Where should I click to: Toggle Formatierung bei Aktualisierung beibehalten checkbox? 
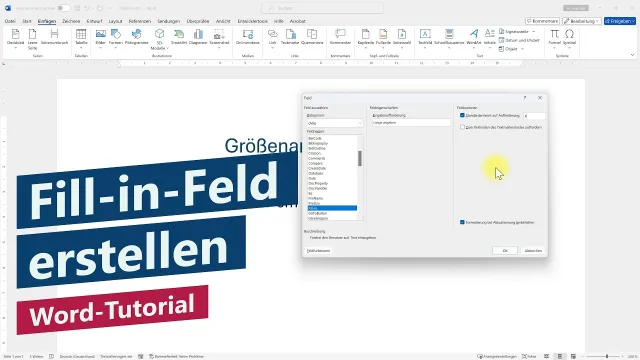tap(462, 222)
